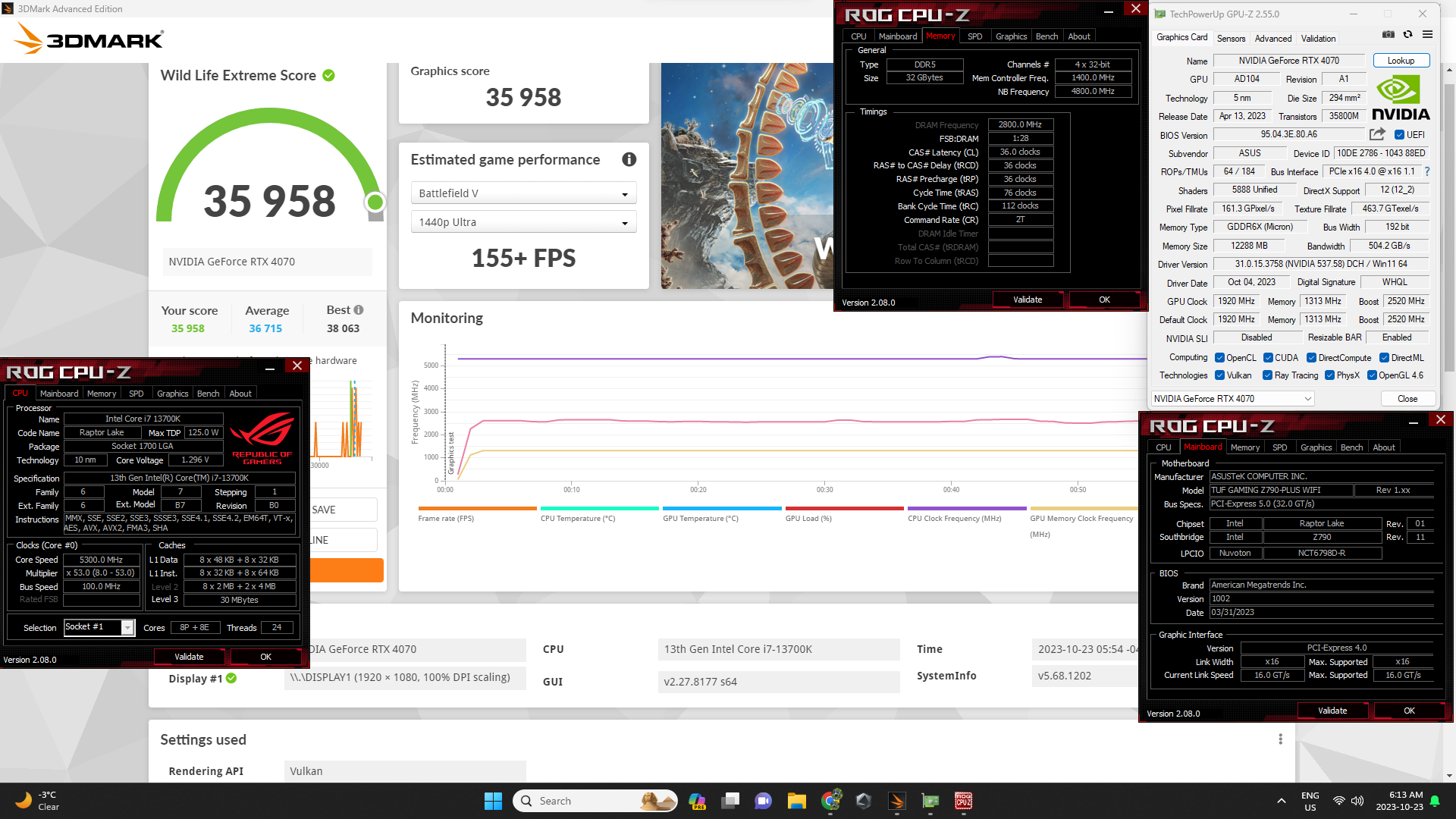Toggle the PhysX checkbox
The height and width of the screenshot is (819, 1456).
click(x=1329, y=375)
